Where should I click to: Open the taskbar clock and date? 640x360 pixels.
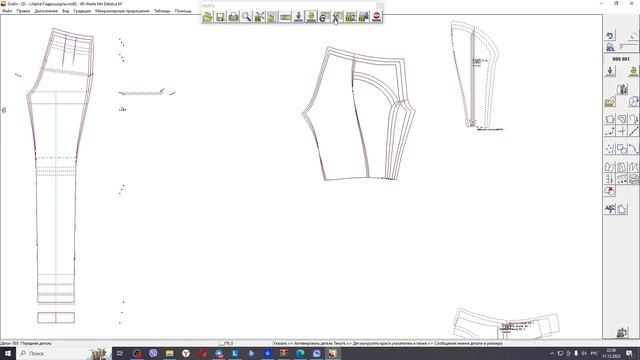pos(611,353)
